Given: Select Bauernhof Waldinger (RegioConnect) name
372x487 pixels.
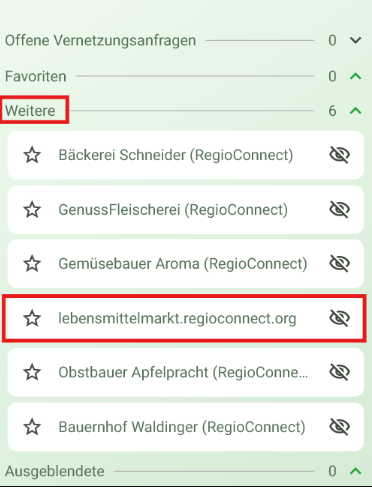Looking at the screenshot, I should pos(182,427).
